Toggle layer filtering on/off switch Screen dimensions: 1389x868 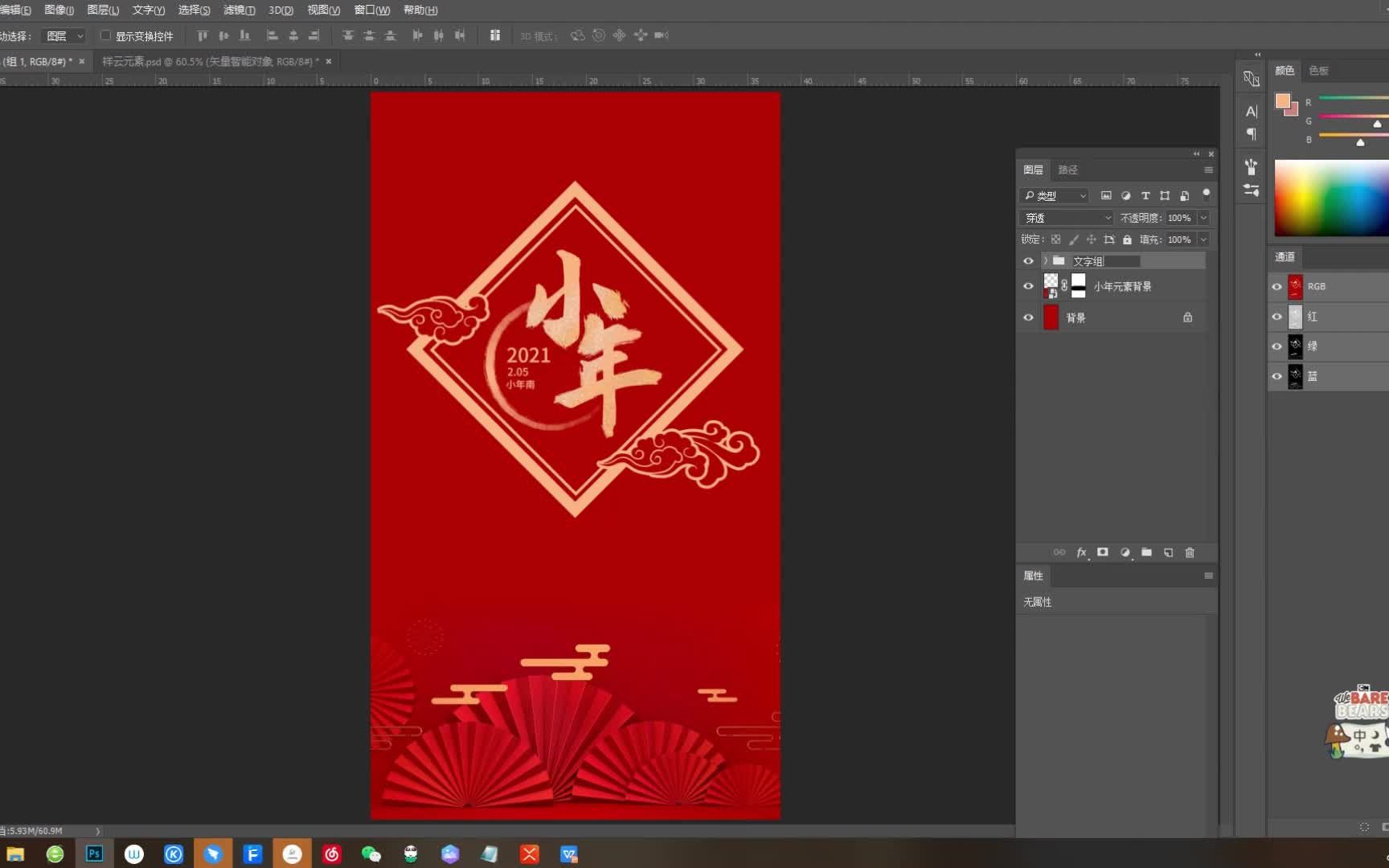pyautogui.click(x=1206, y=194)
